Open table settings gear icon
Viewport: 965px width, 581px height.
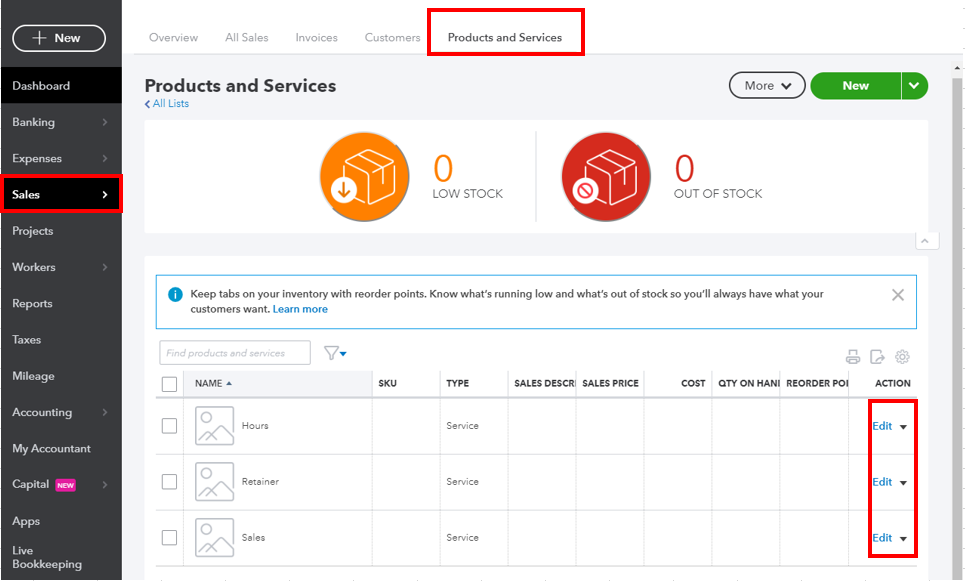902,357
